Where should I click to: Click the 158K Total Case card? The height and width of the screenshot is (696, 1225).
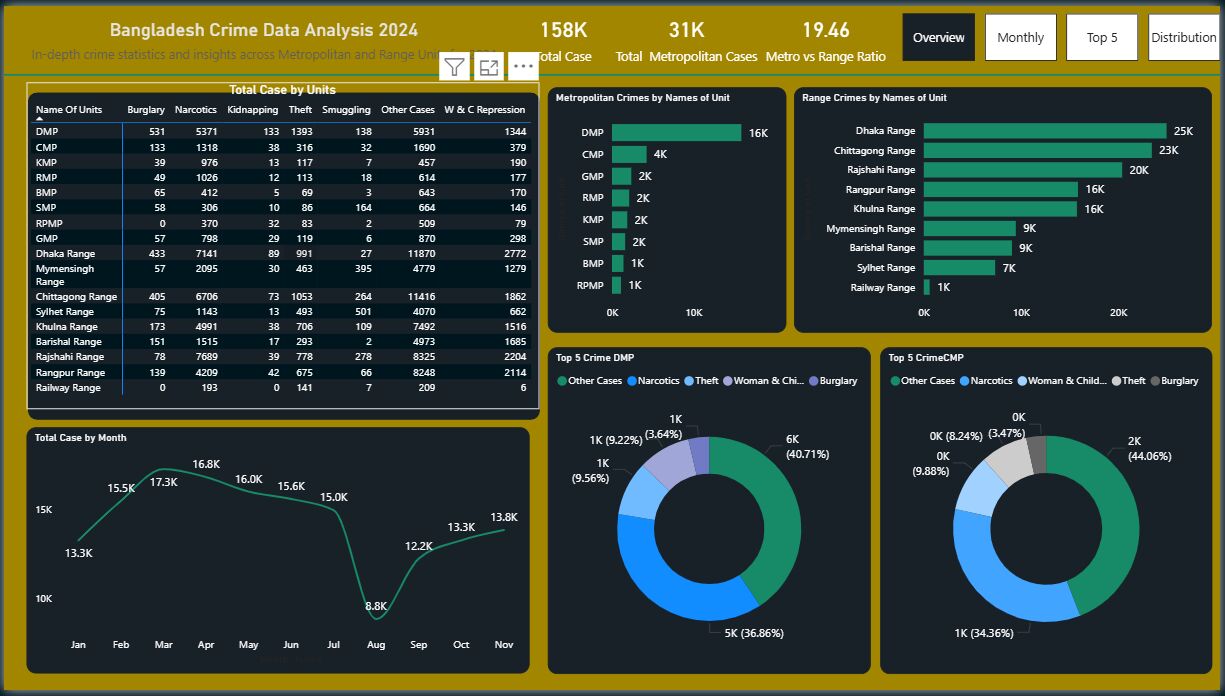[x=564, y=42]
